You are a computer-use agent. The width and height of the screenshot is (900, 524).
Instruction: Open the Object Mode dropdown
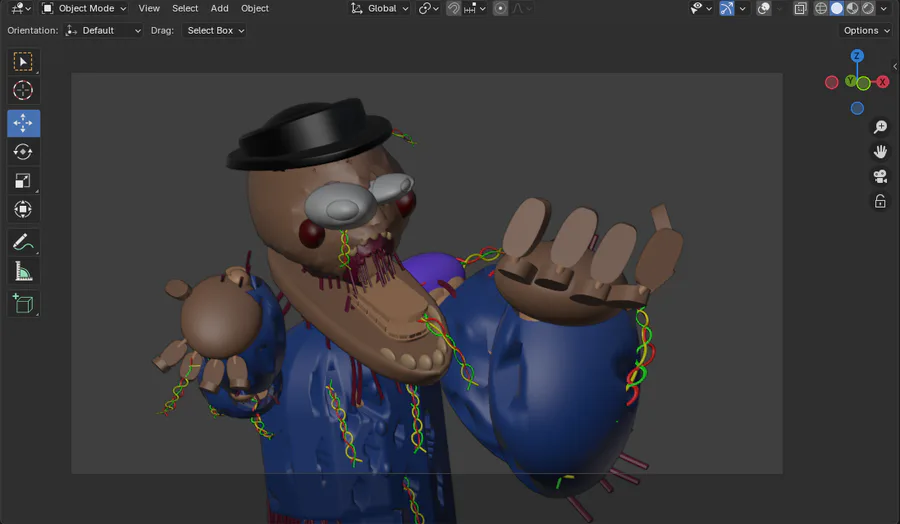point(84,8)
